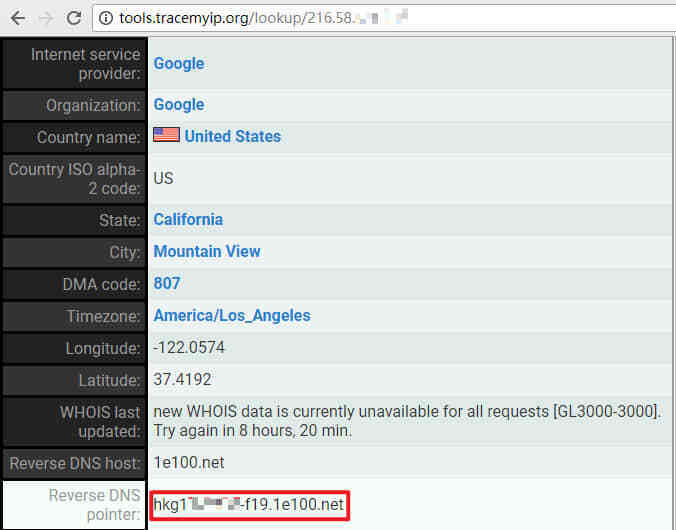Open the site info icon in address bar
The width and height of the screenshot is (676, 530).
pos(106,18)
